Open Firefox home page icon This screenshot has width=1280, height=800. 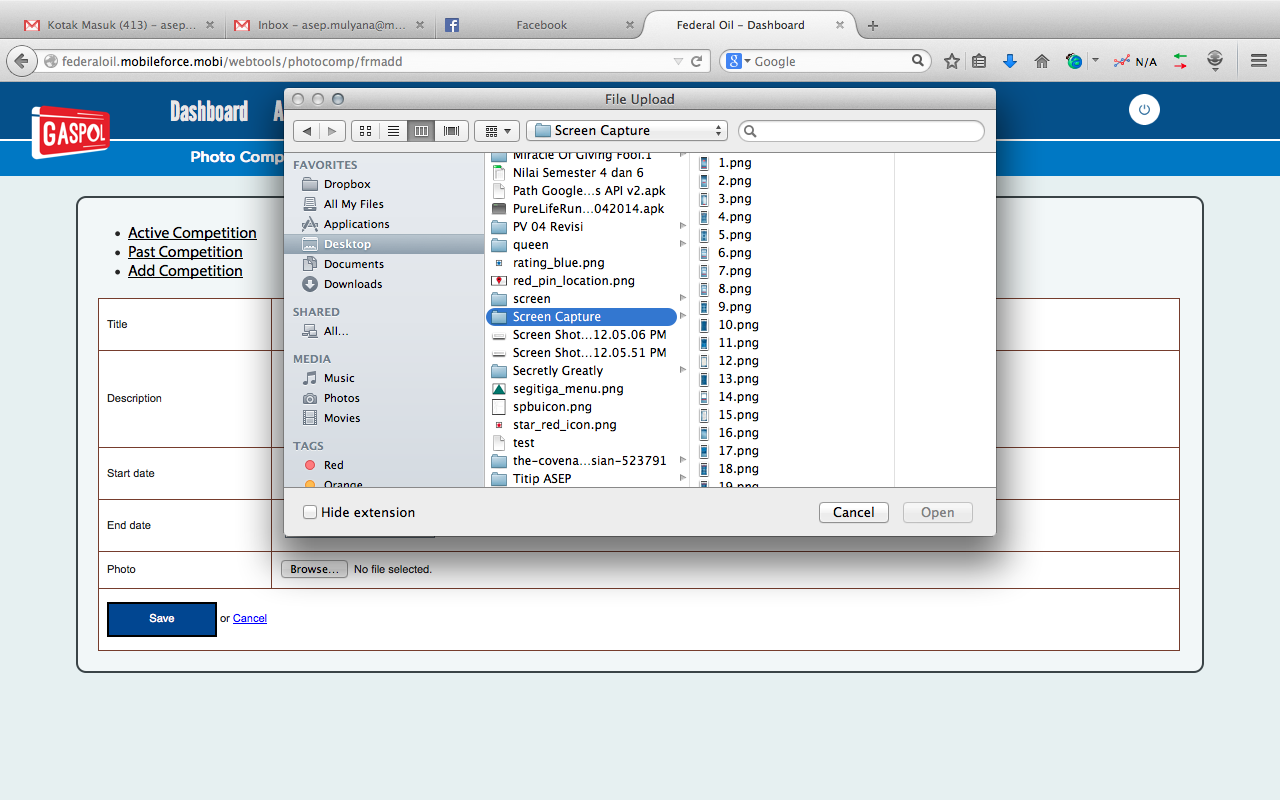click(1041, 61)
